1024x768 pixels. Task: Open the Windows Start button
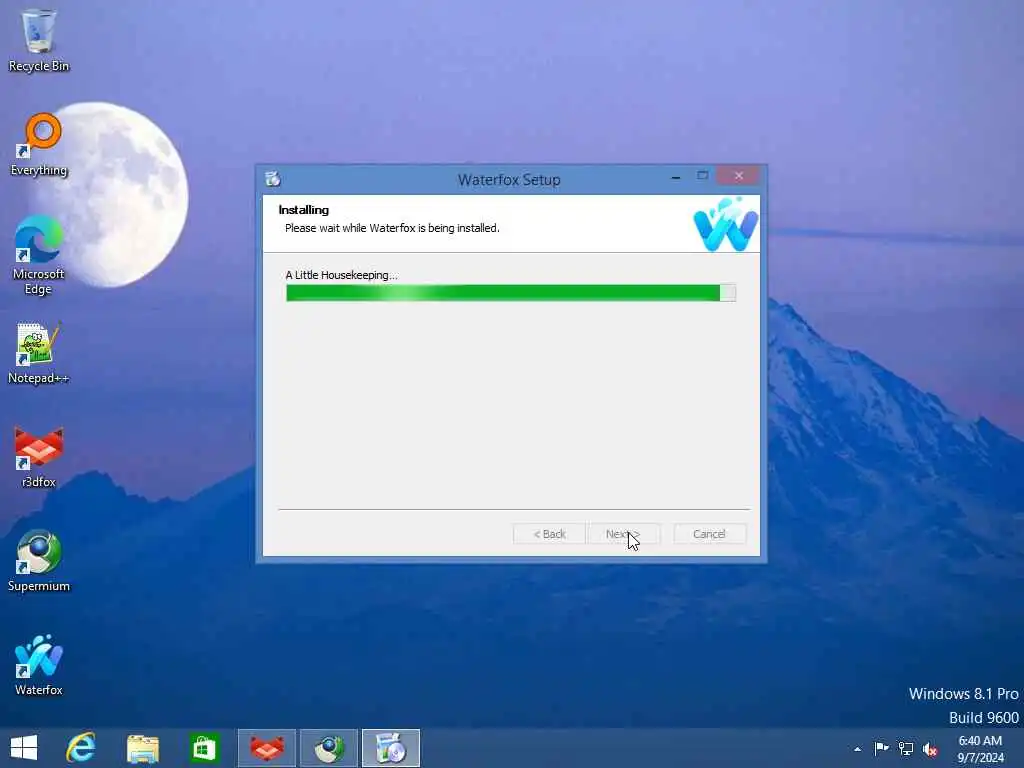24,748
